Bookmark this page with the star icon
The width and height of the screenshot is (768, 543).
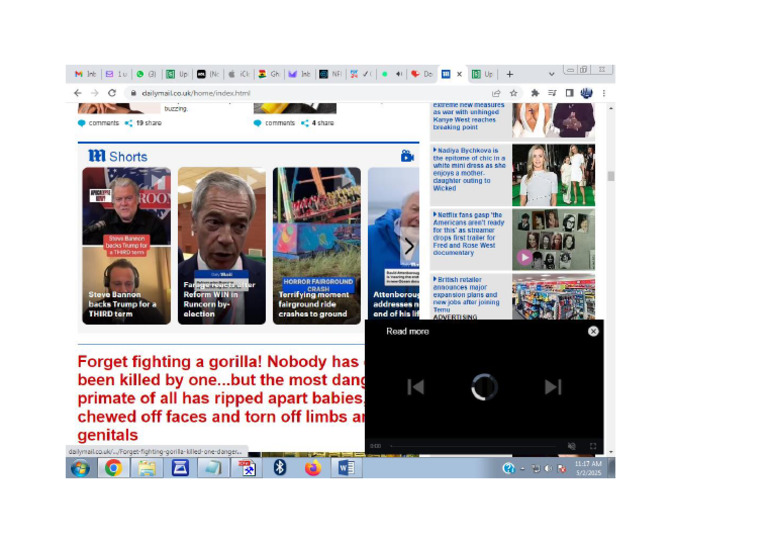tap(513, 93)
